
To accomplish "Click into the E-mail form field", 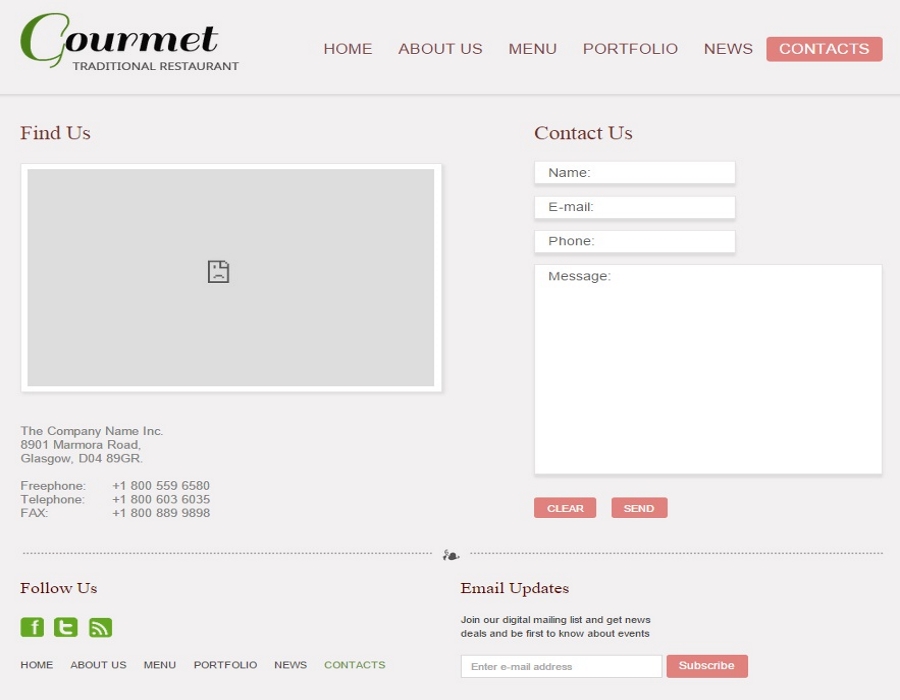I will pos(635,207).
